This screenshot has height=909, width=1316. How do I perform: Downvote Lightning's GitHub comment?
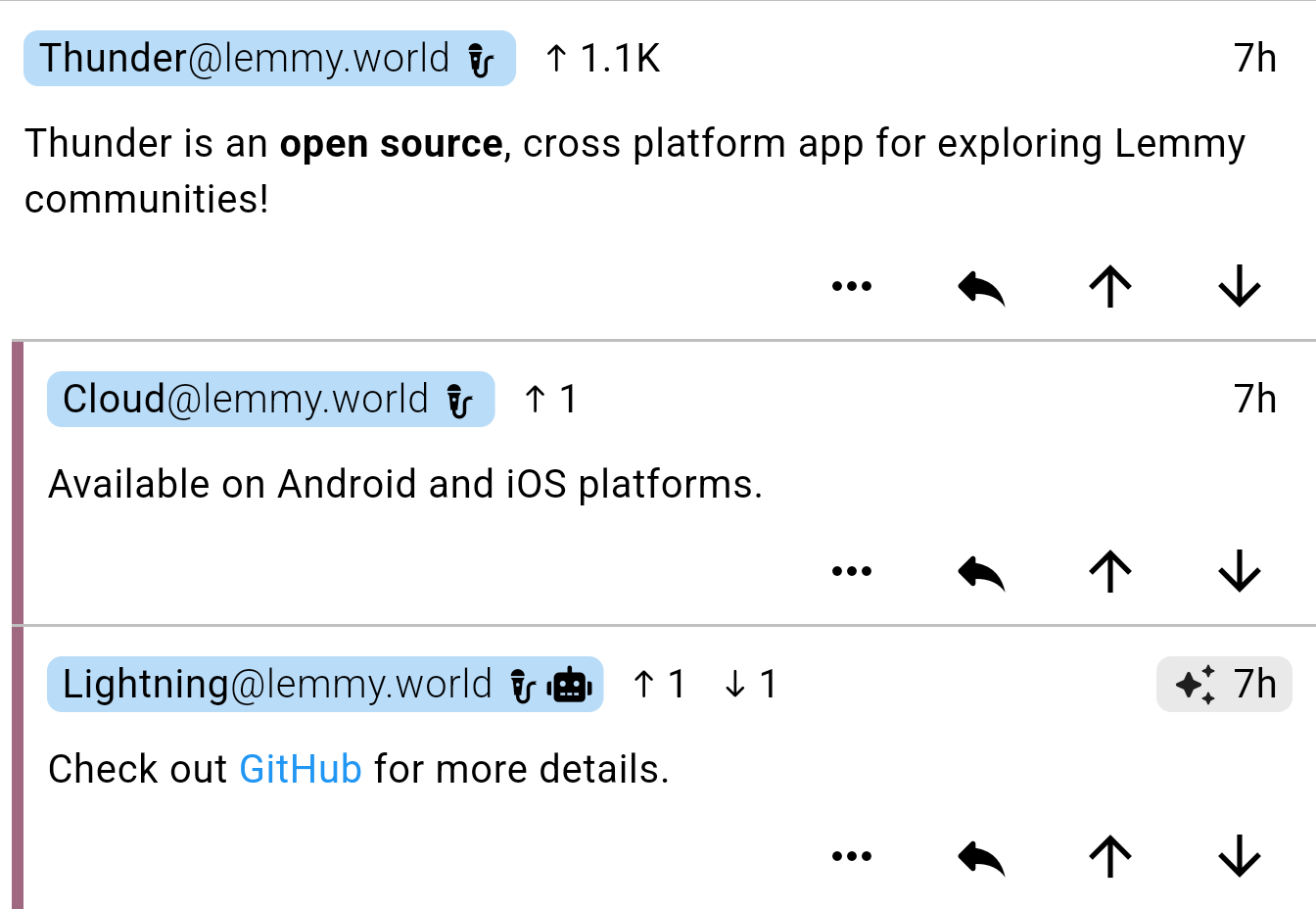coord(1240,857)
